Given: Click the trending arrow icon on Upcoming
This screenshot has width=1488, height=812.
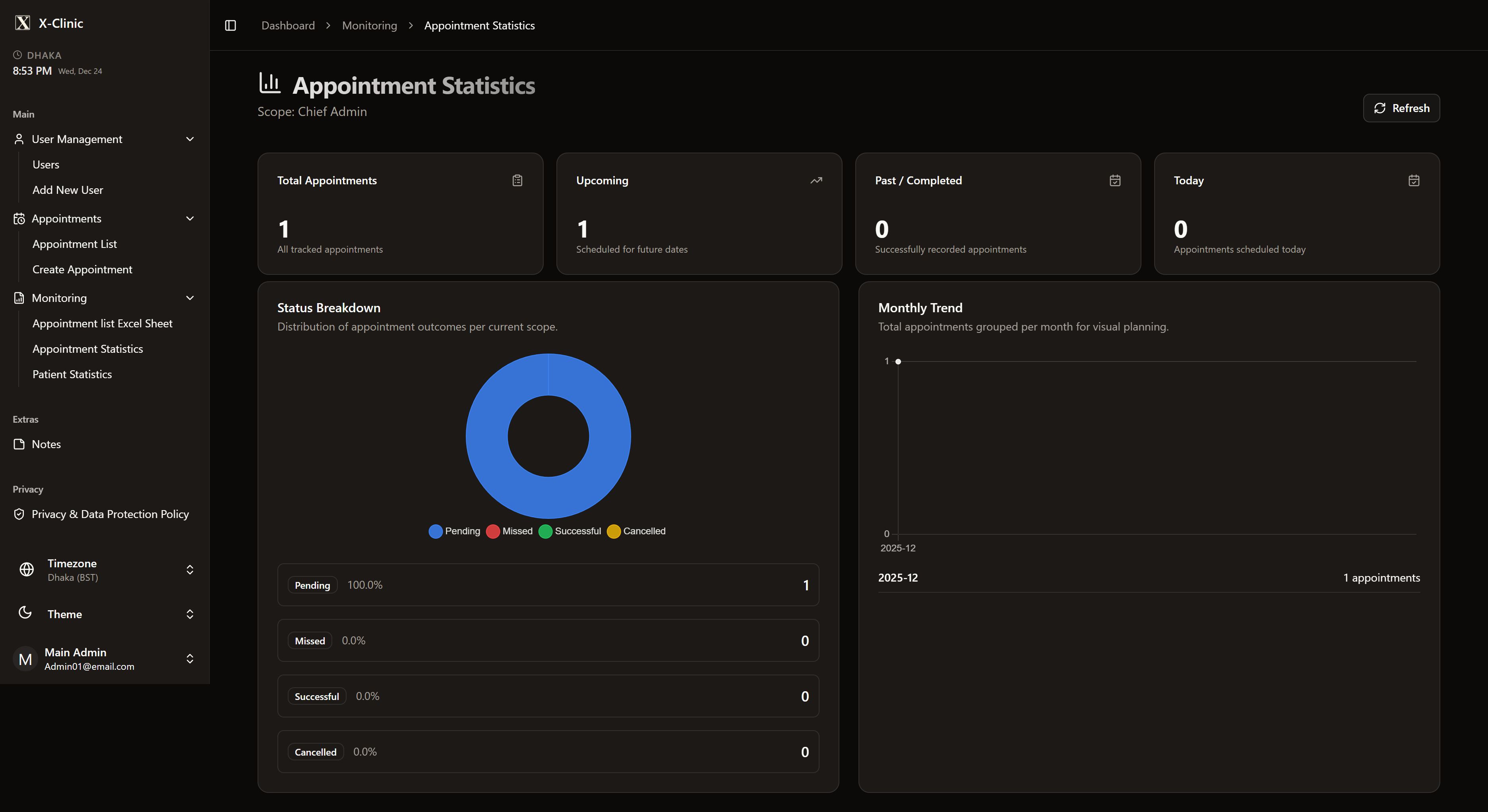Looking at the screenshot, I should click(x=816, y=181).
